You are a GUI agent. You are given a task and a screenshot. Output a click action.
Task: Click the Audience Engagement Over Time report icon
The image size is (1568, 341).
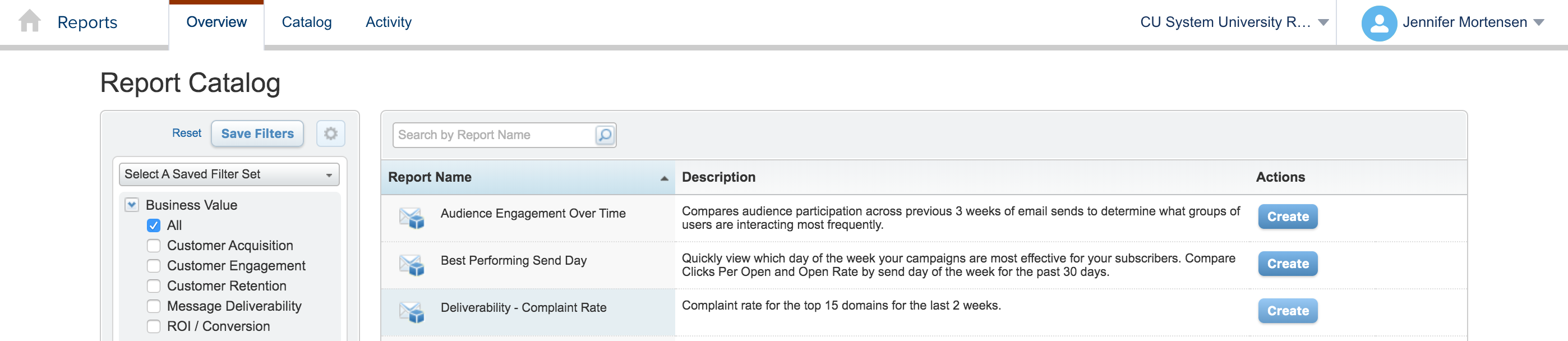[x=412, y=218]
